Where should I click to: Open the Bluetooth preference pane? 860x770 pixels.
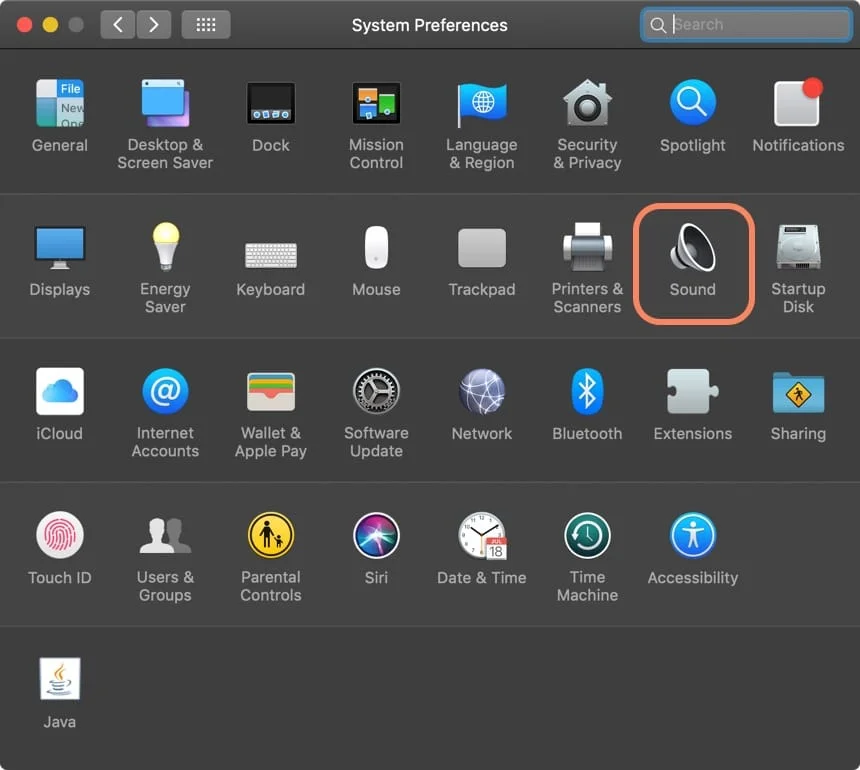[587, 392]
